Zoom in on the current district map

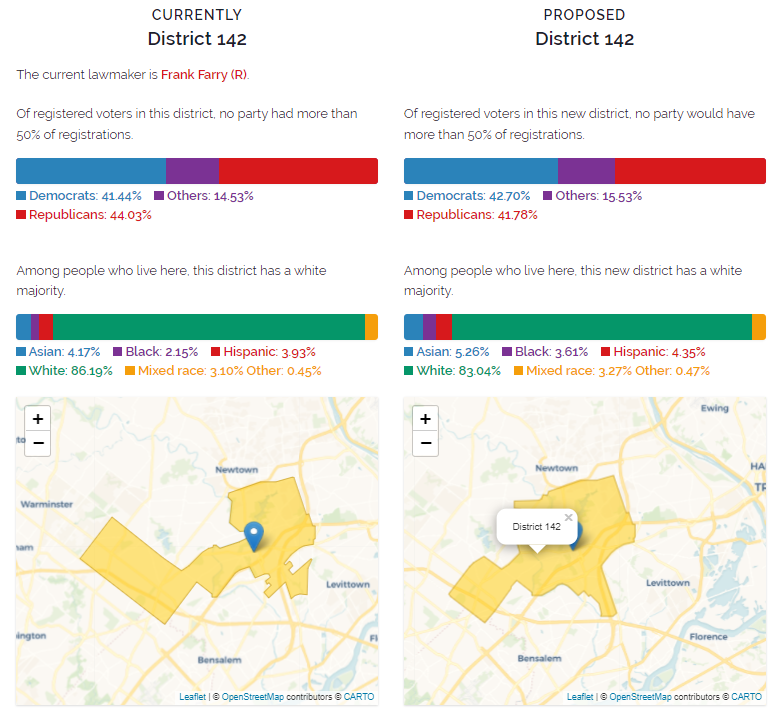coord(37,419)
